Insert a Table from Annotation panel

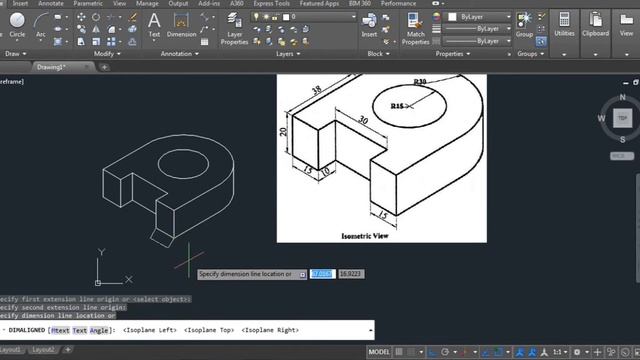[204, 42]
